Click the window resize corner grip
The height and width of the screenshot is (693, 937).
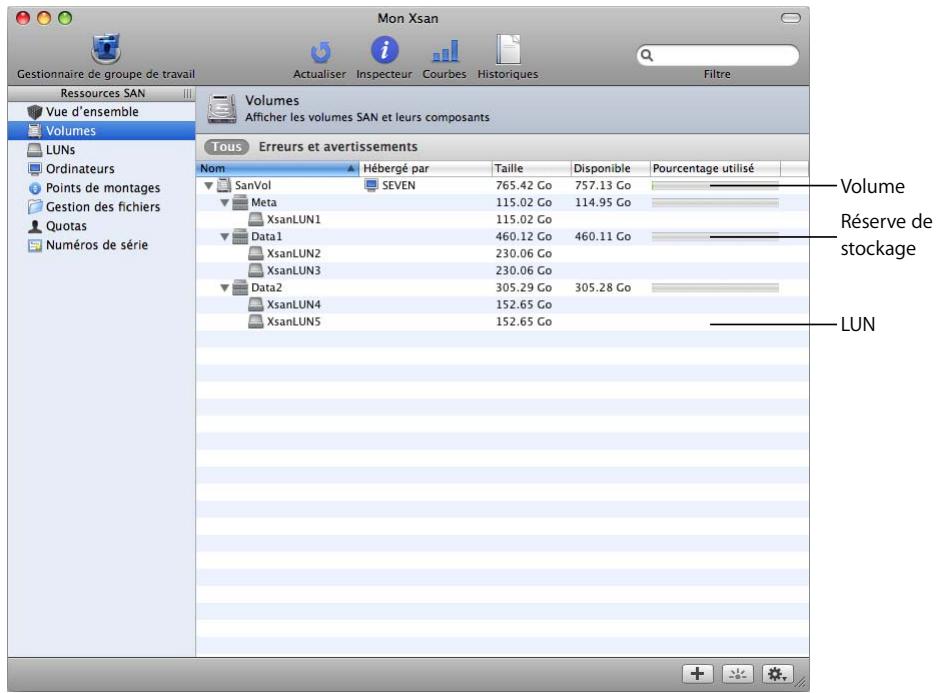[x=801, y=683]
